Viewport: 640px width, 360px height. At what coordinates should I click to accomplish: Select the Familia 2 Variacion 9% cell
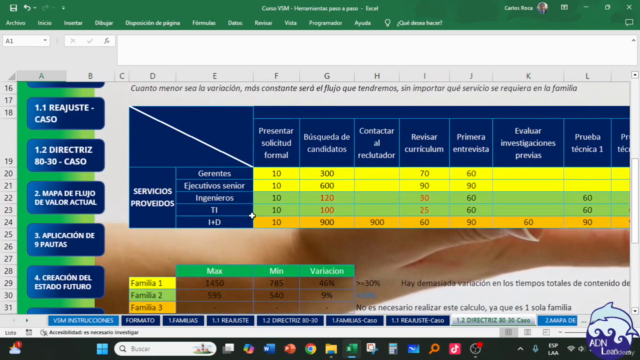[327, 295]
